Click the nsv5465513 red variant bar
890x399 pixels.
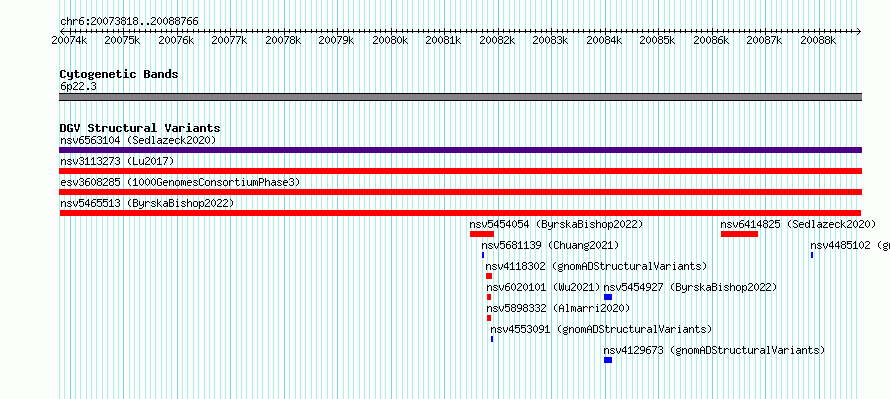(460, 213)
